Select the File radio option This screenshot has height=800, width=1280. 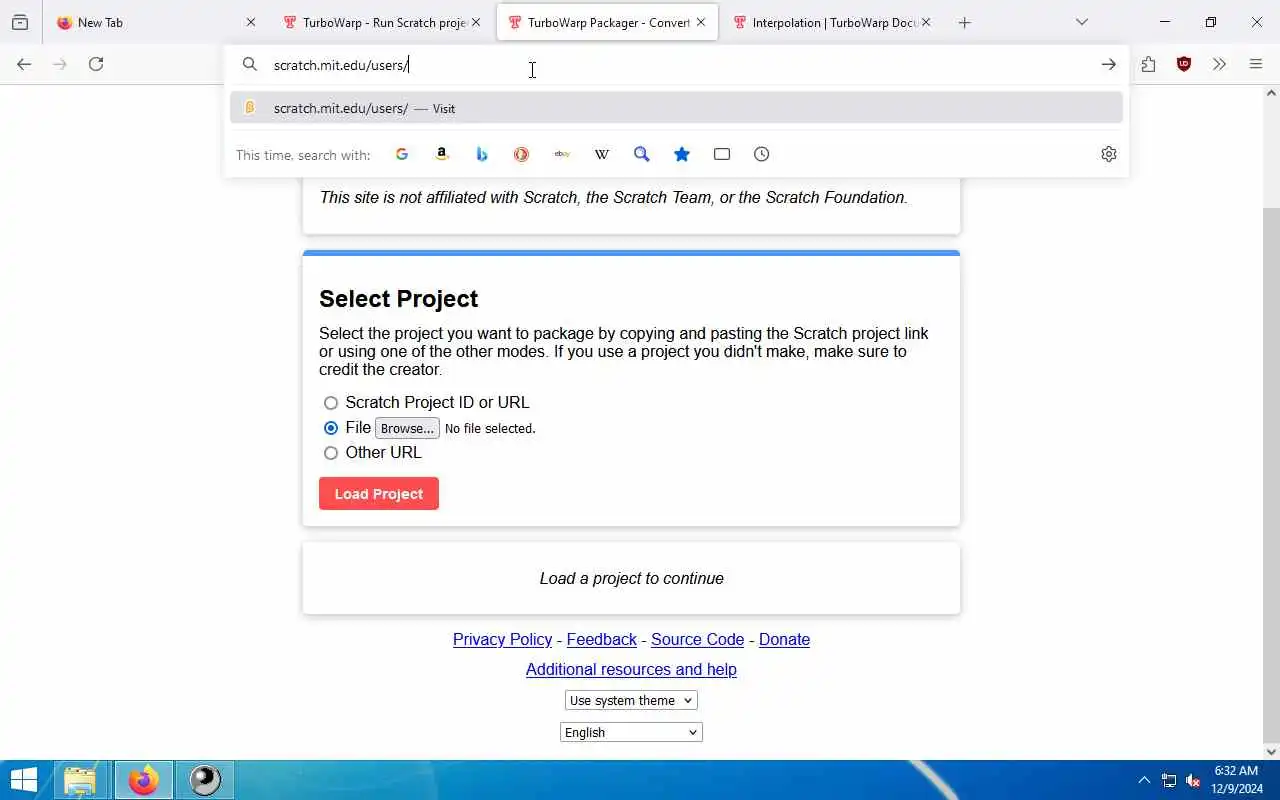(331, 428)
